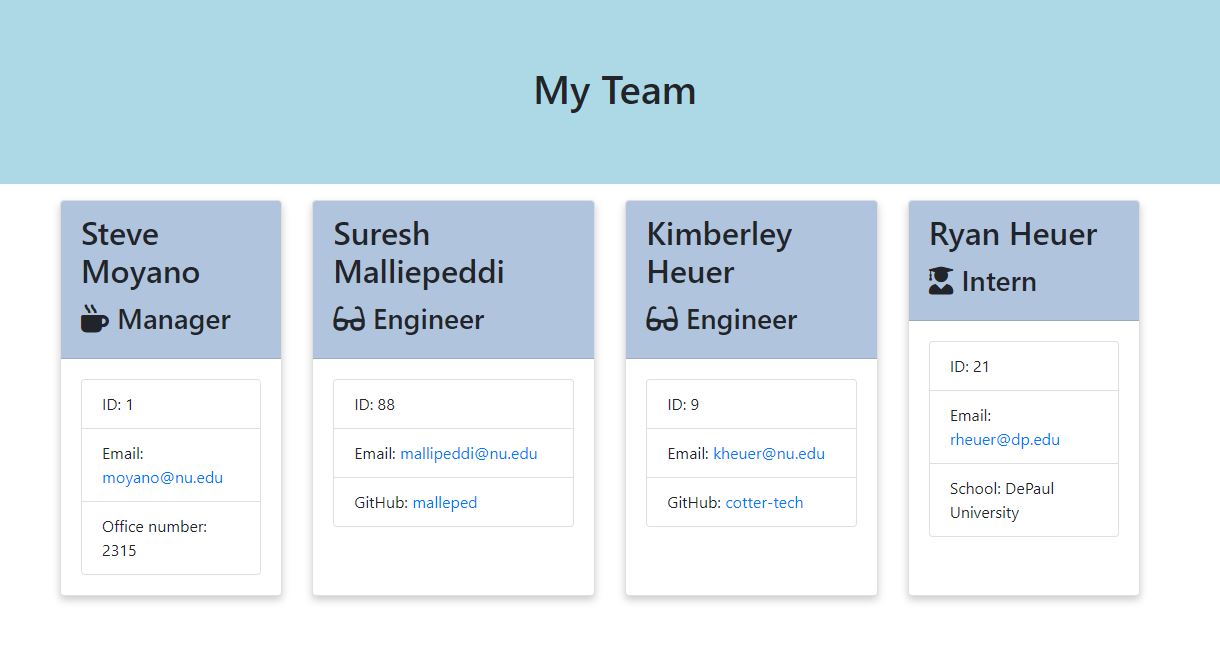Email Kimberley at kheuer@nu.edu

pyautogui.click(x=768, y=454)
